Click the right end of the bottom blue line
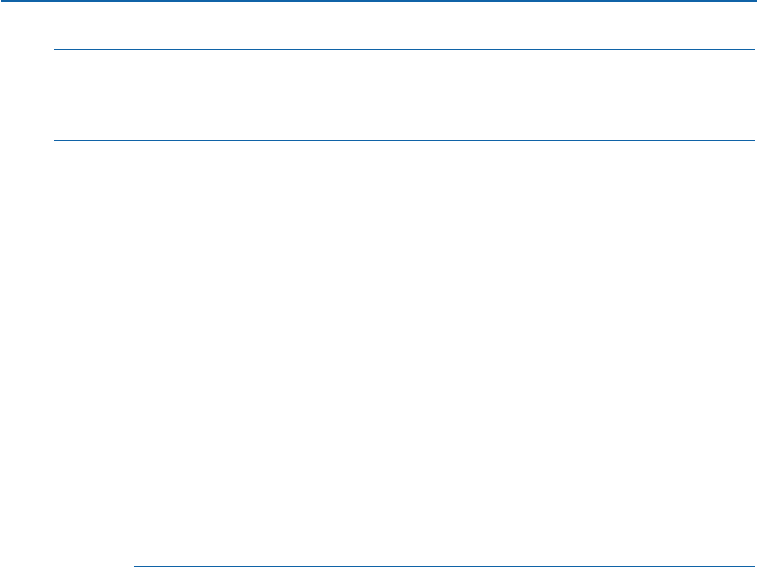This screenshot has width=757, height=567. point(751,565)
